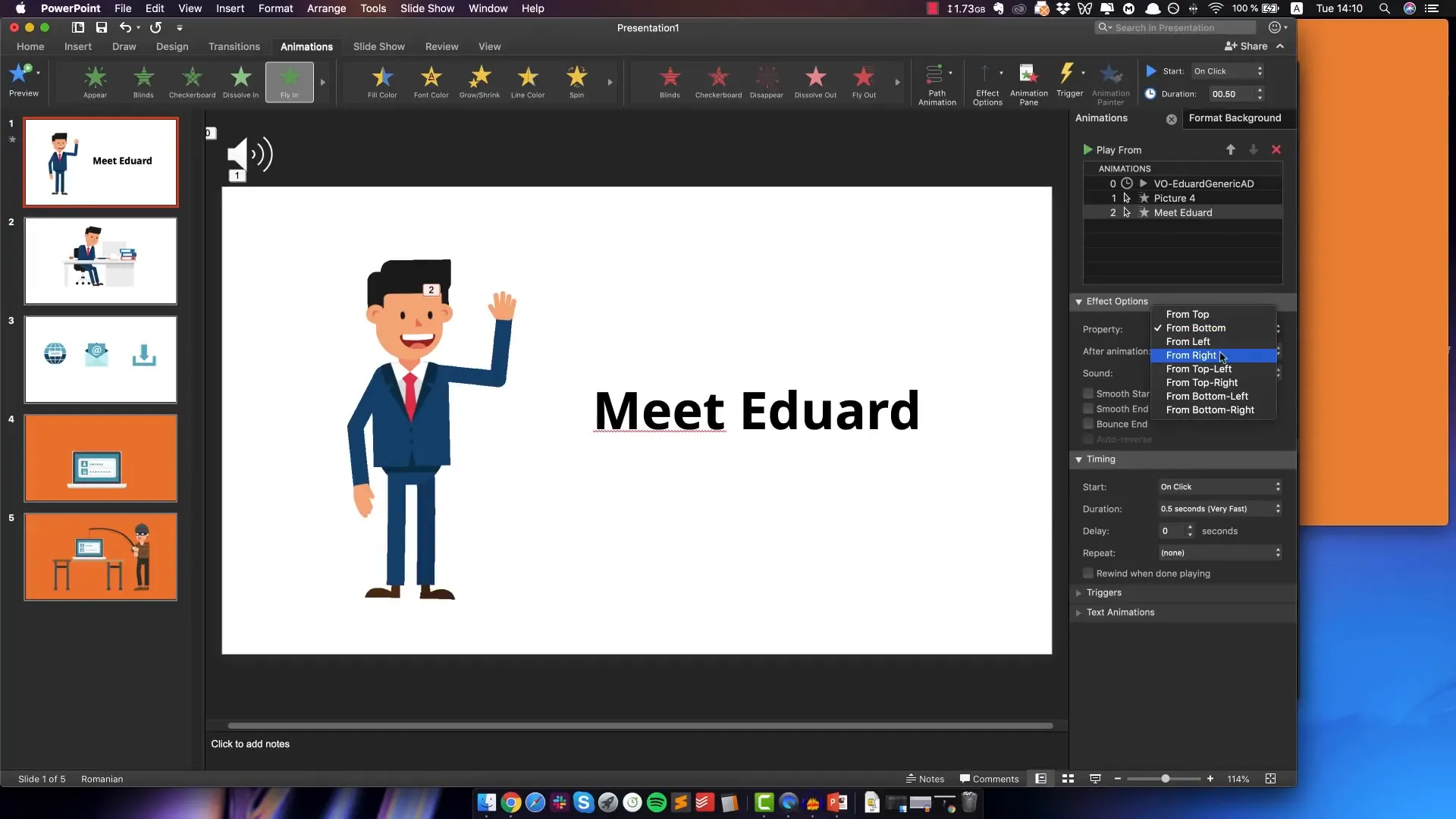
Task: Click the Undo icon
Action: pos(125,27)
